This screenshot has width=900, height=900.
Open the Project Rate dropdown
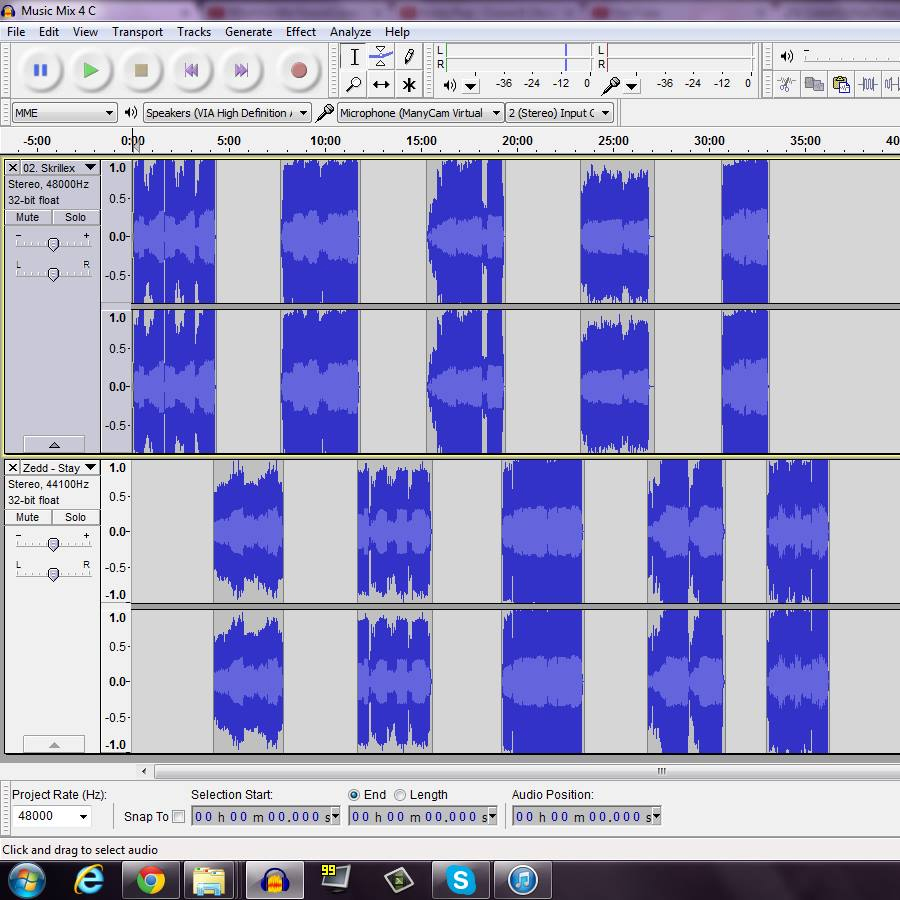83,816
